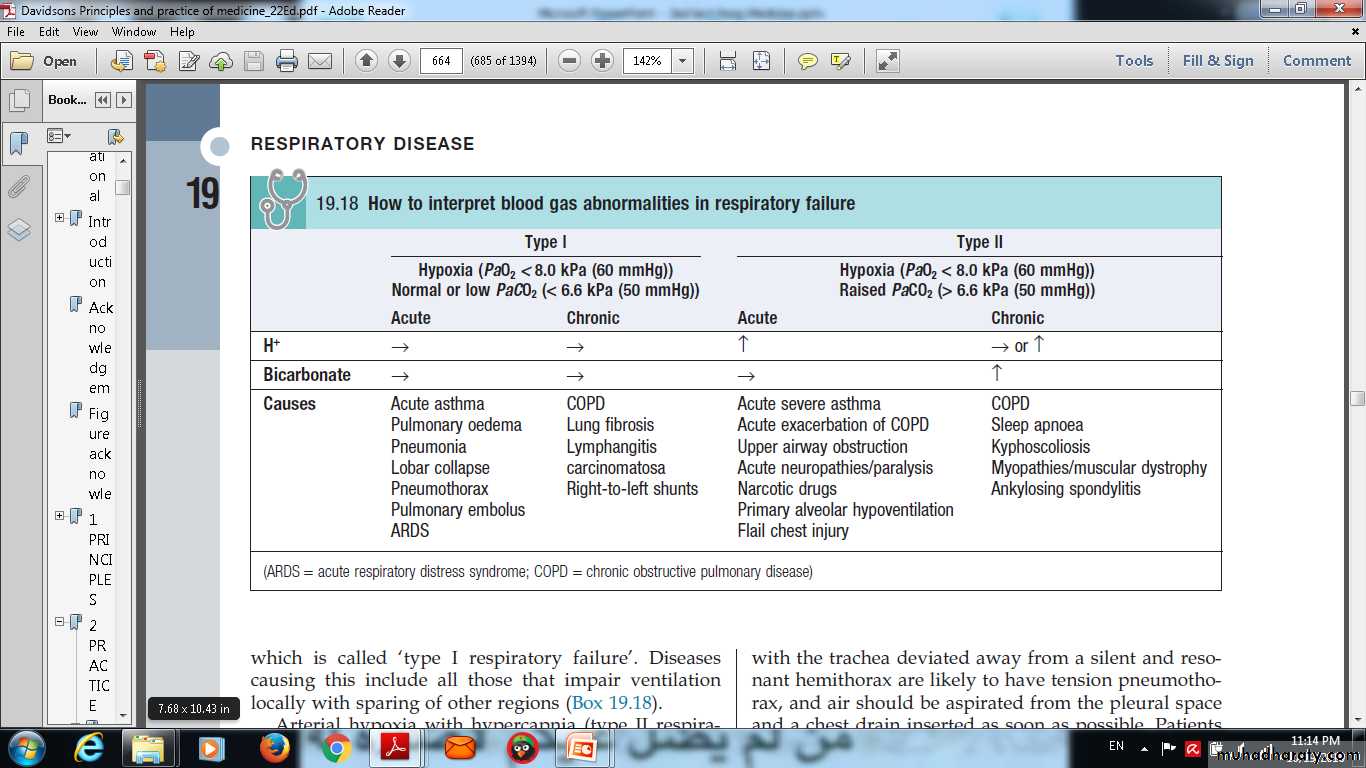The width and height of the screenshot is (1366, 768).
Task: Open the Page Thumbnails panel
Action: pyautogui.click(x=18, y=101)
